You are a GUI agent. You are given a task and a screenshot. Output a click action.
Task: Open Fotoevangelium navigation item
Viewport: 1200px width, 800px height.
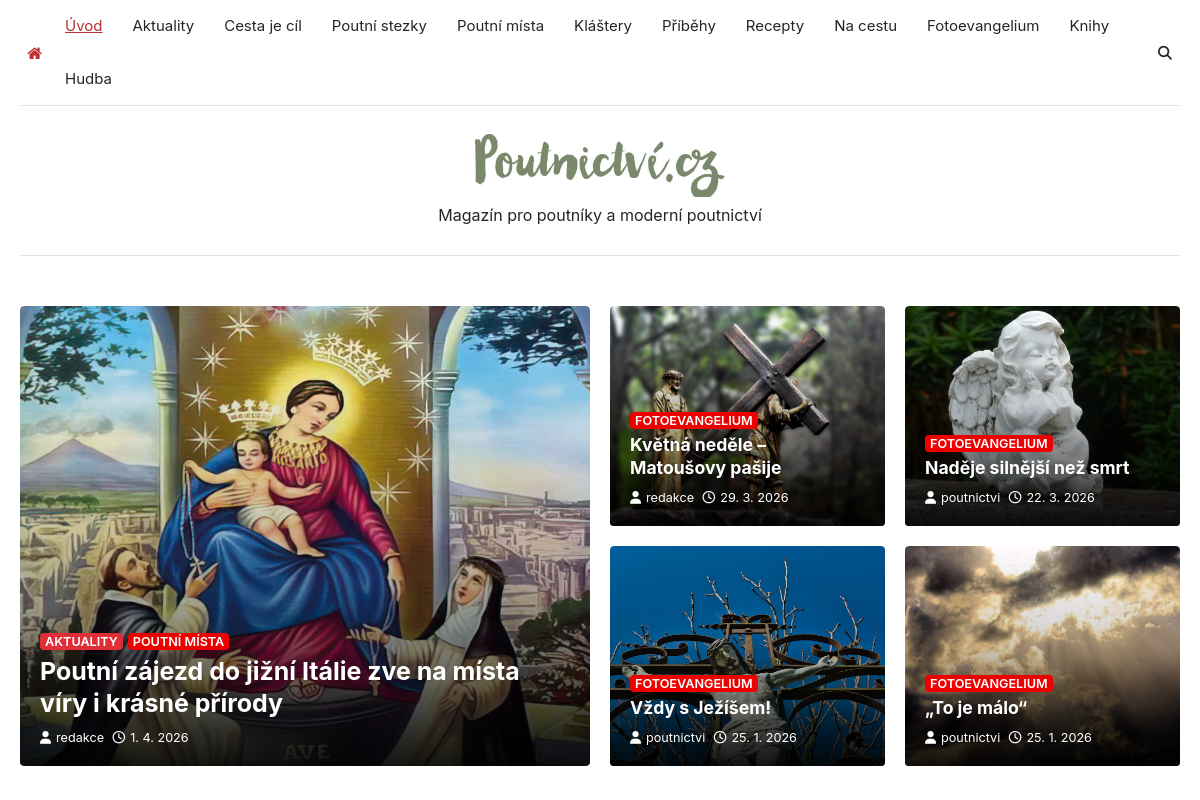tap(983, 26)
